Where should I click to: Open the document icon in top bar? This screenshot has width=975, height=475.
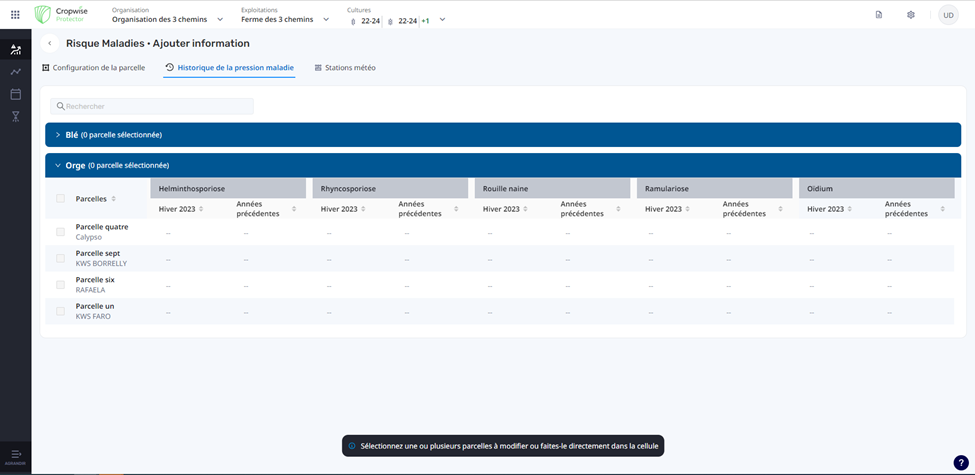pyautogui.click(x=879, y=15)
